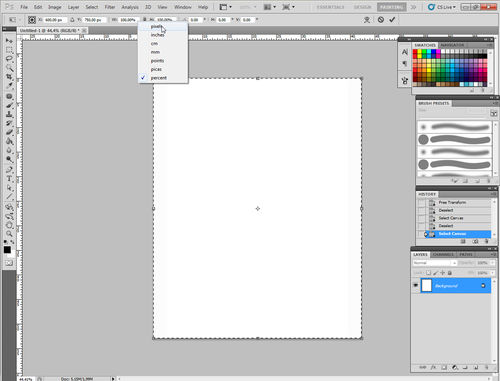Viewport: 500px width, 381px height.
Task: Select the Pen tool
Action: point(9,170)
